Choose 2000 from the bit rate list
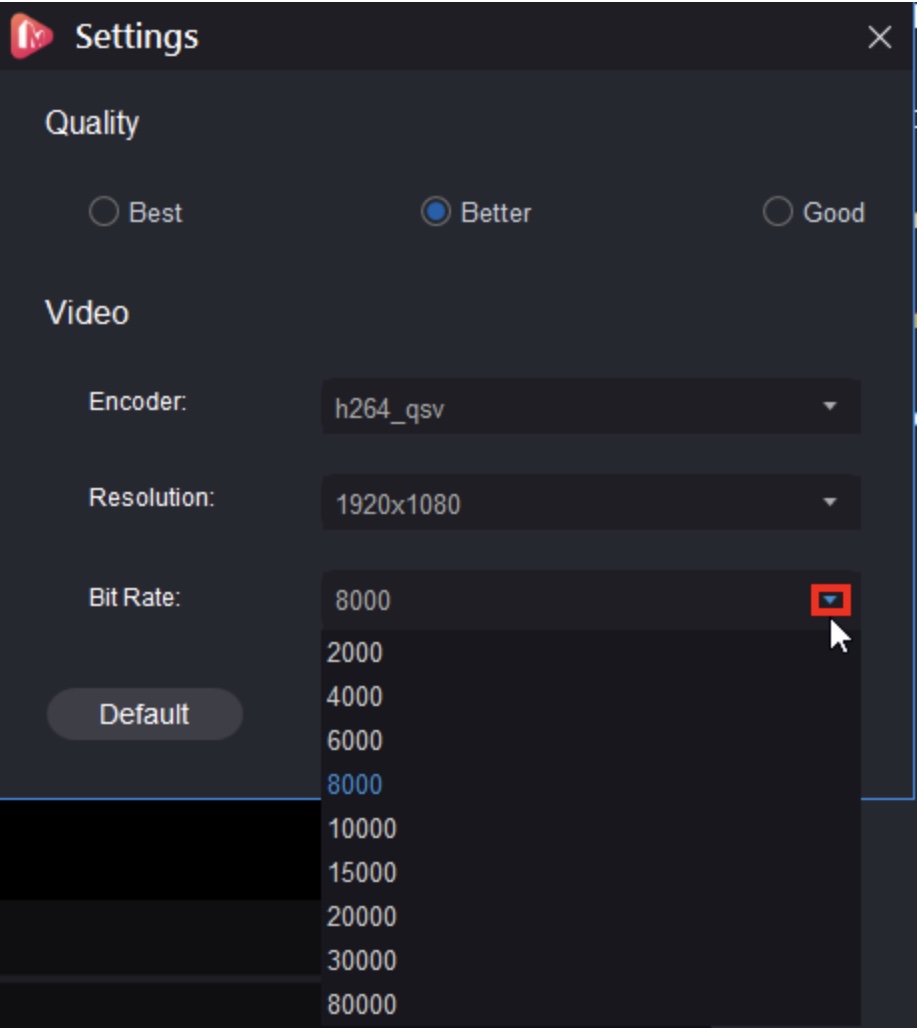 click(593, 655)
